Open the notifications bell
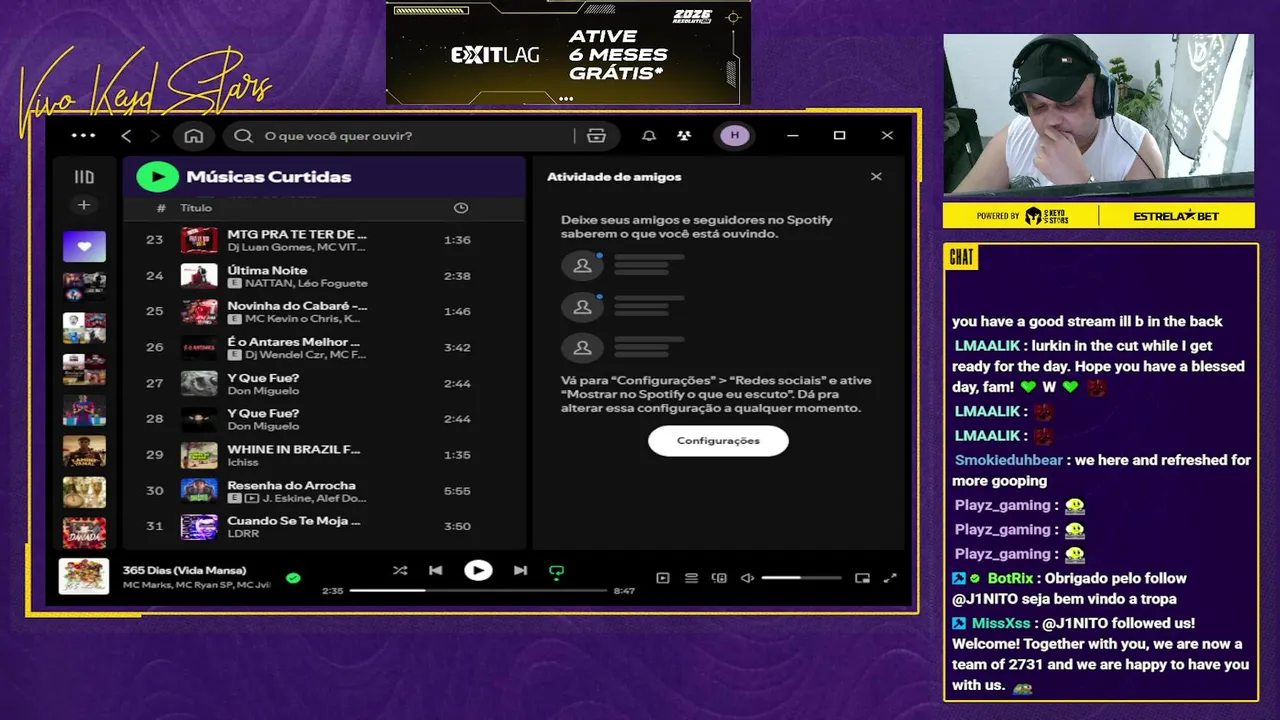The image size is (1280, 720). coord(649,136)
